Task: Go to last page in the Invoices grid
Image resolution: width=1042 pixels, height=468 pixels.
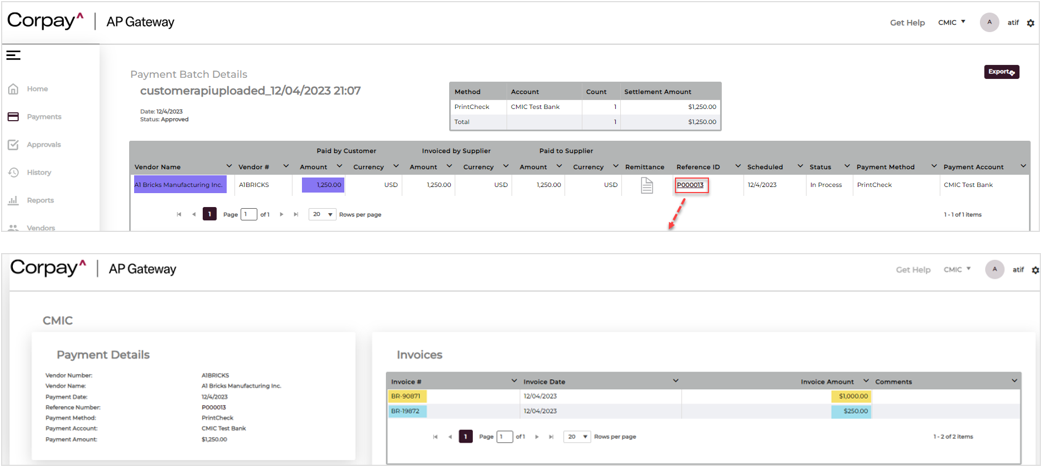Action: pos(551,437)
